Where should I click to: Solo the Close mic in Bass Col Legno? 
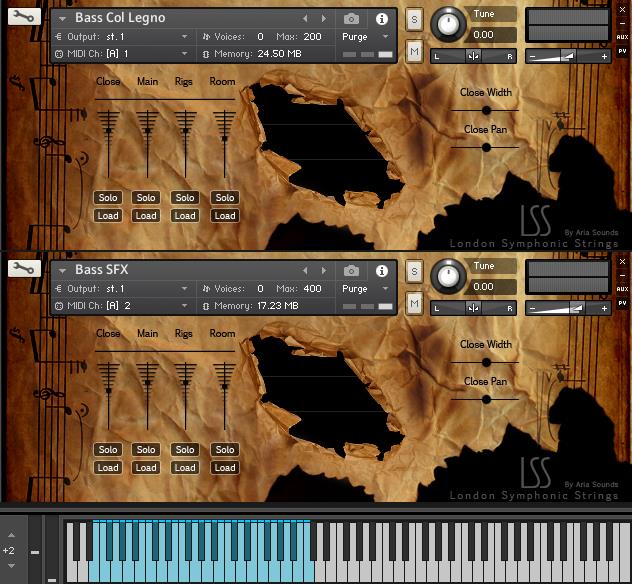click(108, 197)
